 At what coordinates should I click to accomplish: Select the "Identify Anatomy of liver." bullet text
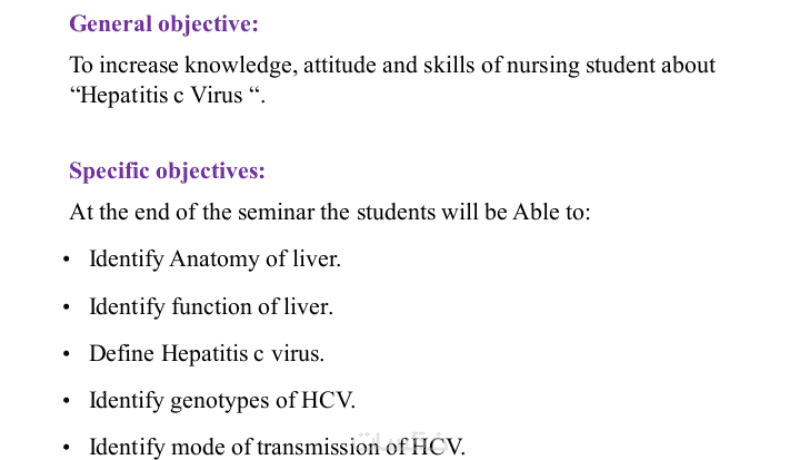(x=215, y=260)
